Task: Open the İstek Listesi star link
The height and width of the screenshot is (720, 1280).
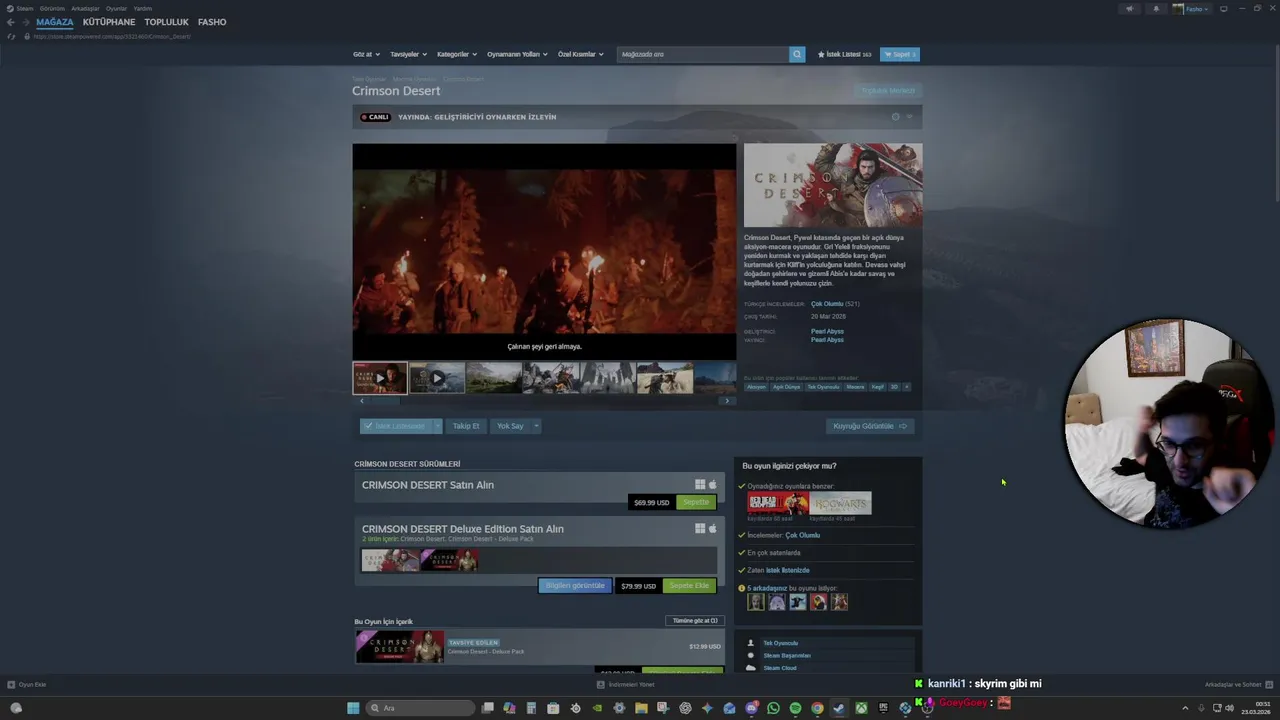Action: (844, 54)
